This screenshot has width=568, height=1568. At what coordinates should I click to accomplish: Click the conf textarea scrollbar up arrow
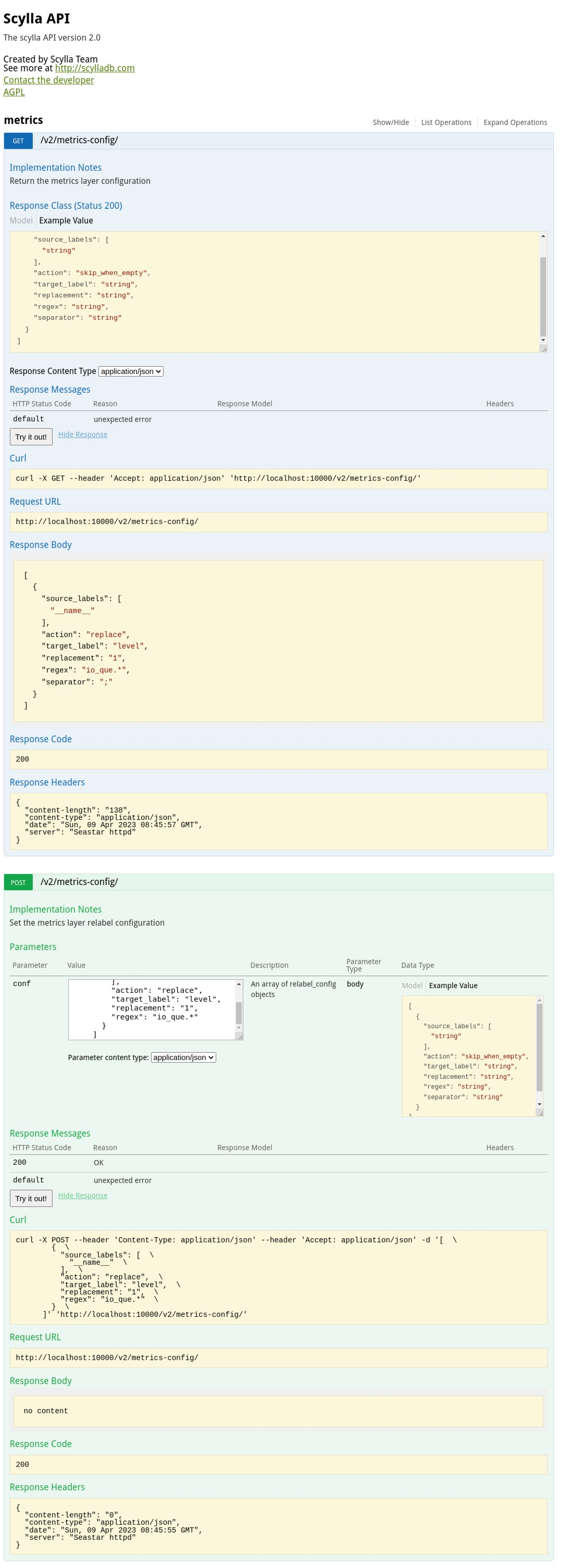[x=239, y=984]
